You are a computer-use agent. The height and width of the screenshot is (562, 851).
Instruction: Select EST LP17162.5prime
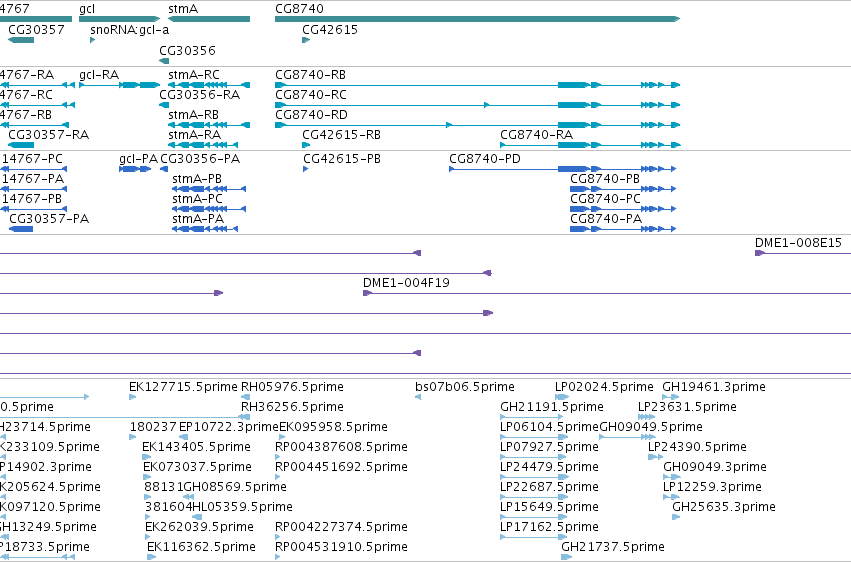tap(532, 538)
